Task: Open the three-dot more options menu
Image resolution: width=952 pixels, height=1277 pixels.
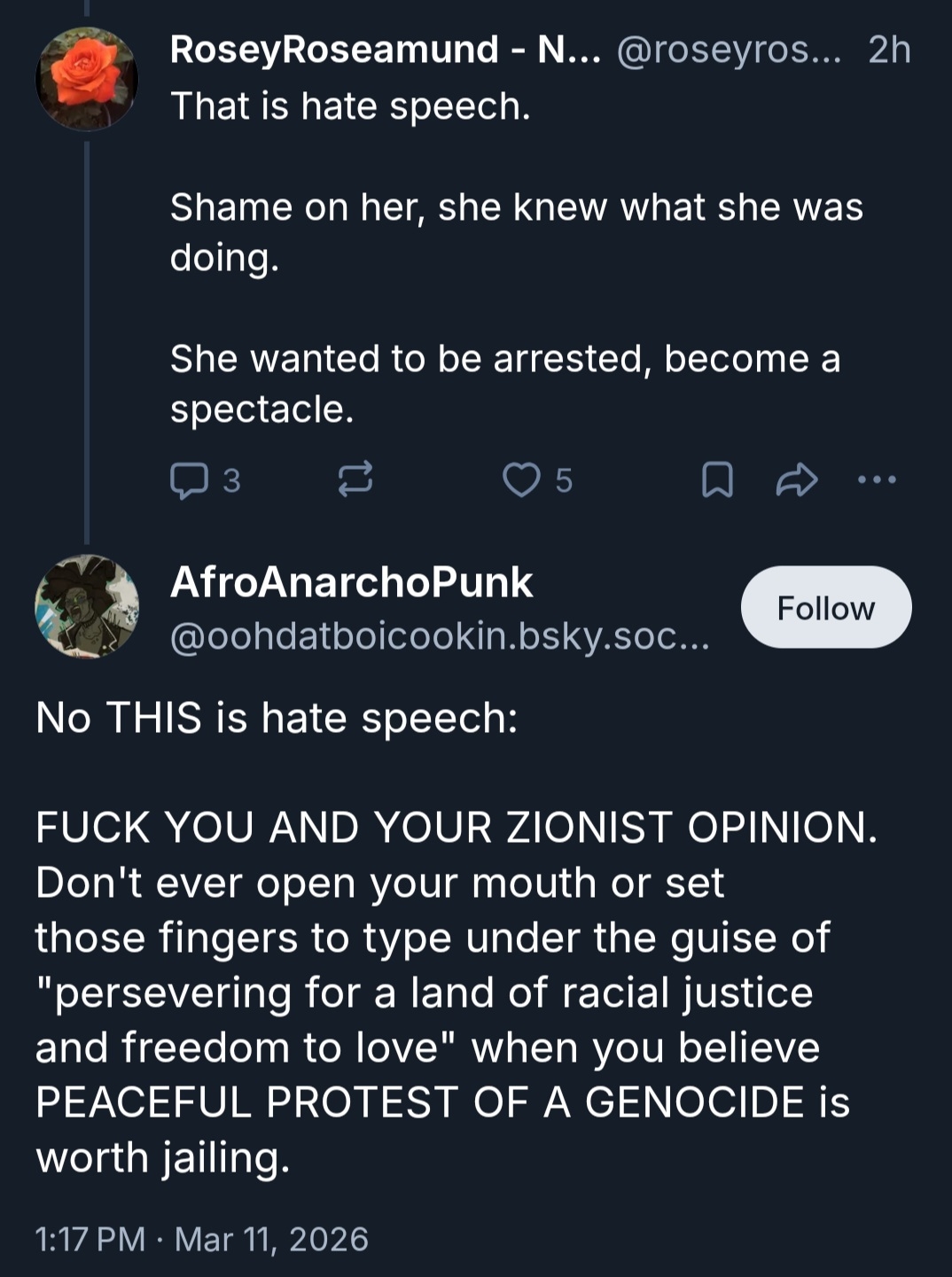Action: (878, 479)
